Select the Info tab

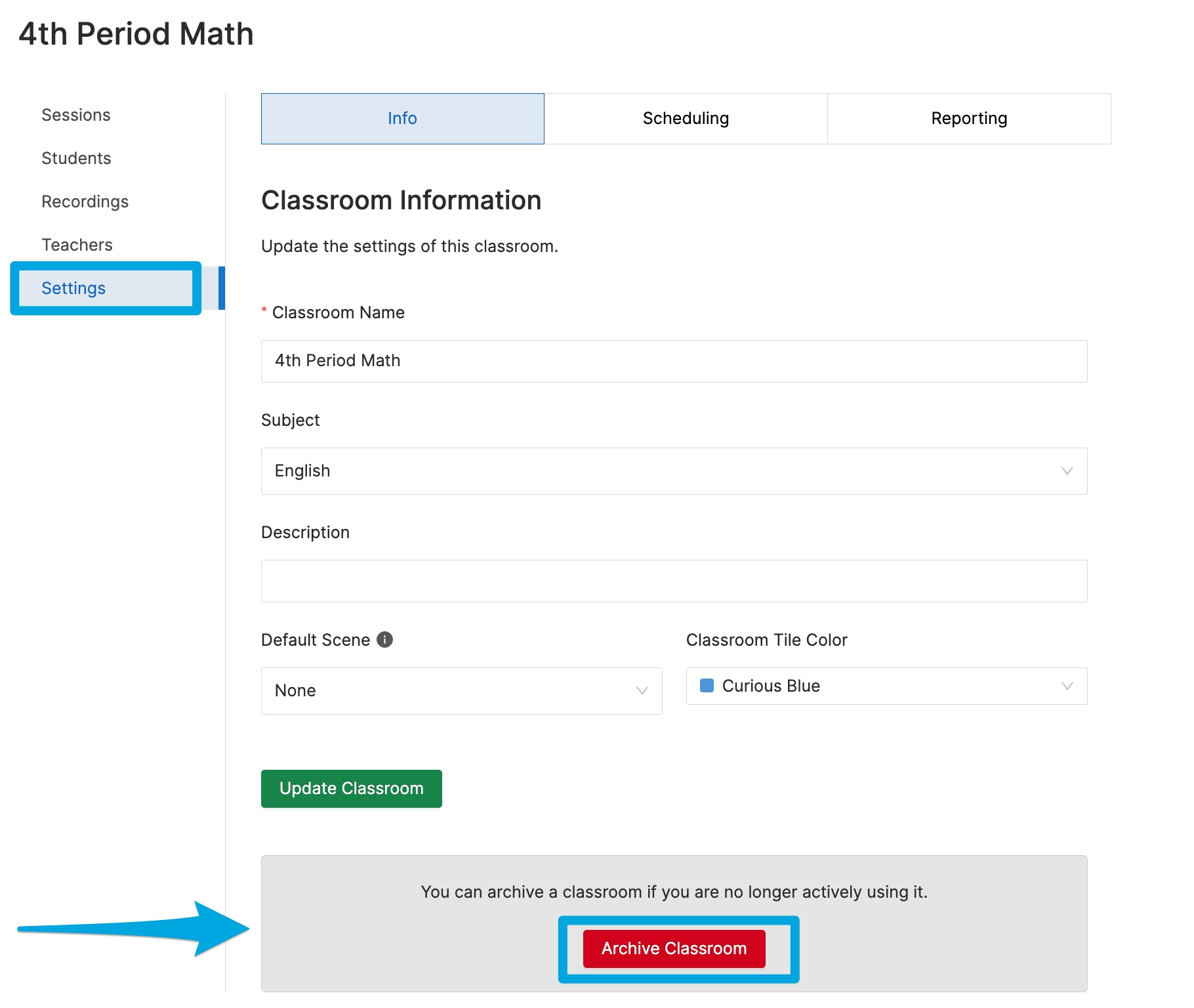[x=402, y=119]
